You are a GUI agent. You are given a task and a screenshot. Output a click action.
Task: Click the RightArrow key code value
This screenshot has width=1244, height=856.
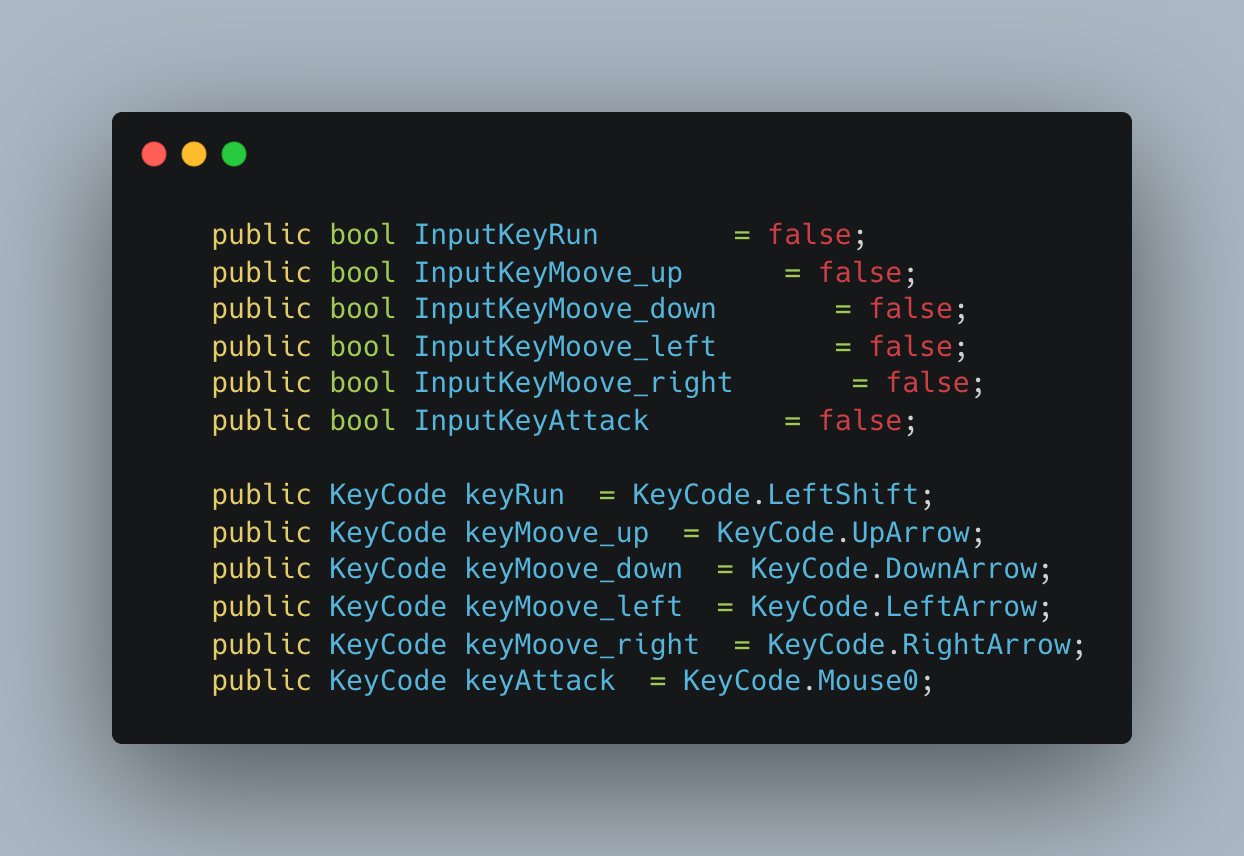pos(986,644)
